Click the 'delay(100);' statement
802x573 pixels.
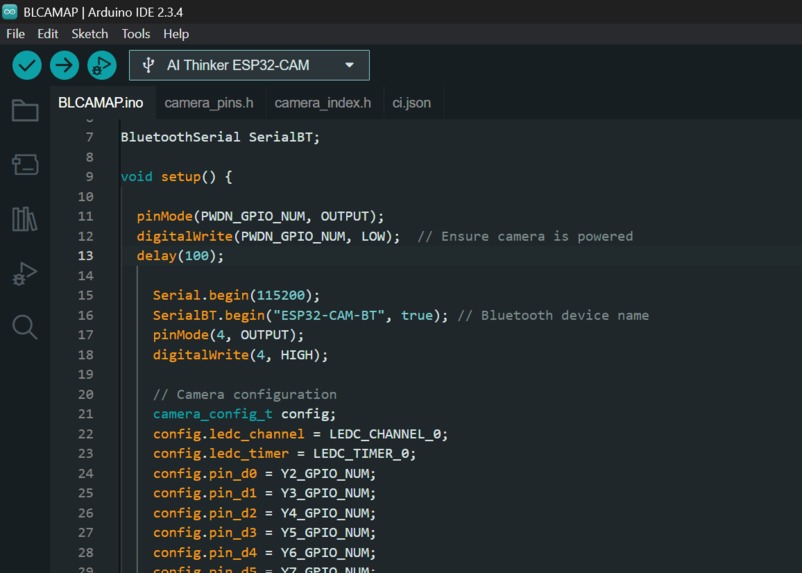pyautogui.click(x=180, y=256)
